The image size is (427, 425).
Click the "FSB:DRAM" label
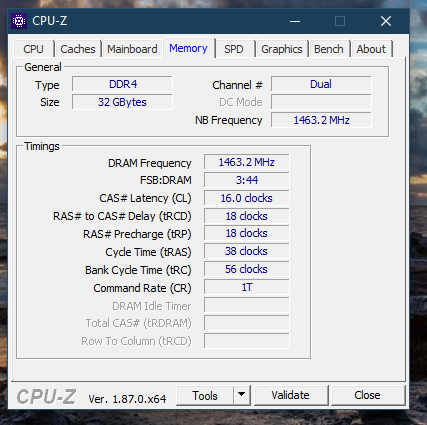point(166,180)
